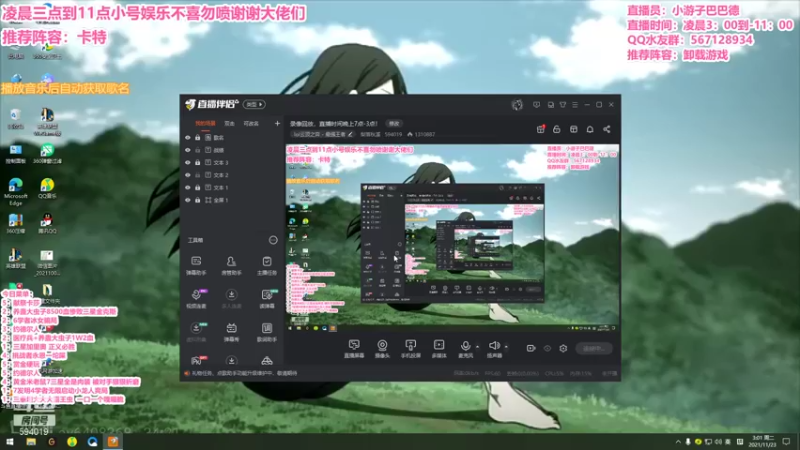The height and width of the screenshot is (450, 800).
Task: Open the 视频连麦 tool
Action: click(196, 298)
